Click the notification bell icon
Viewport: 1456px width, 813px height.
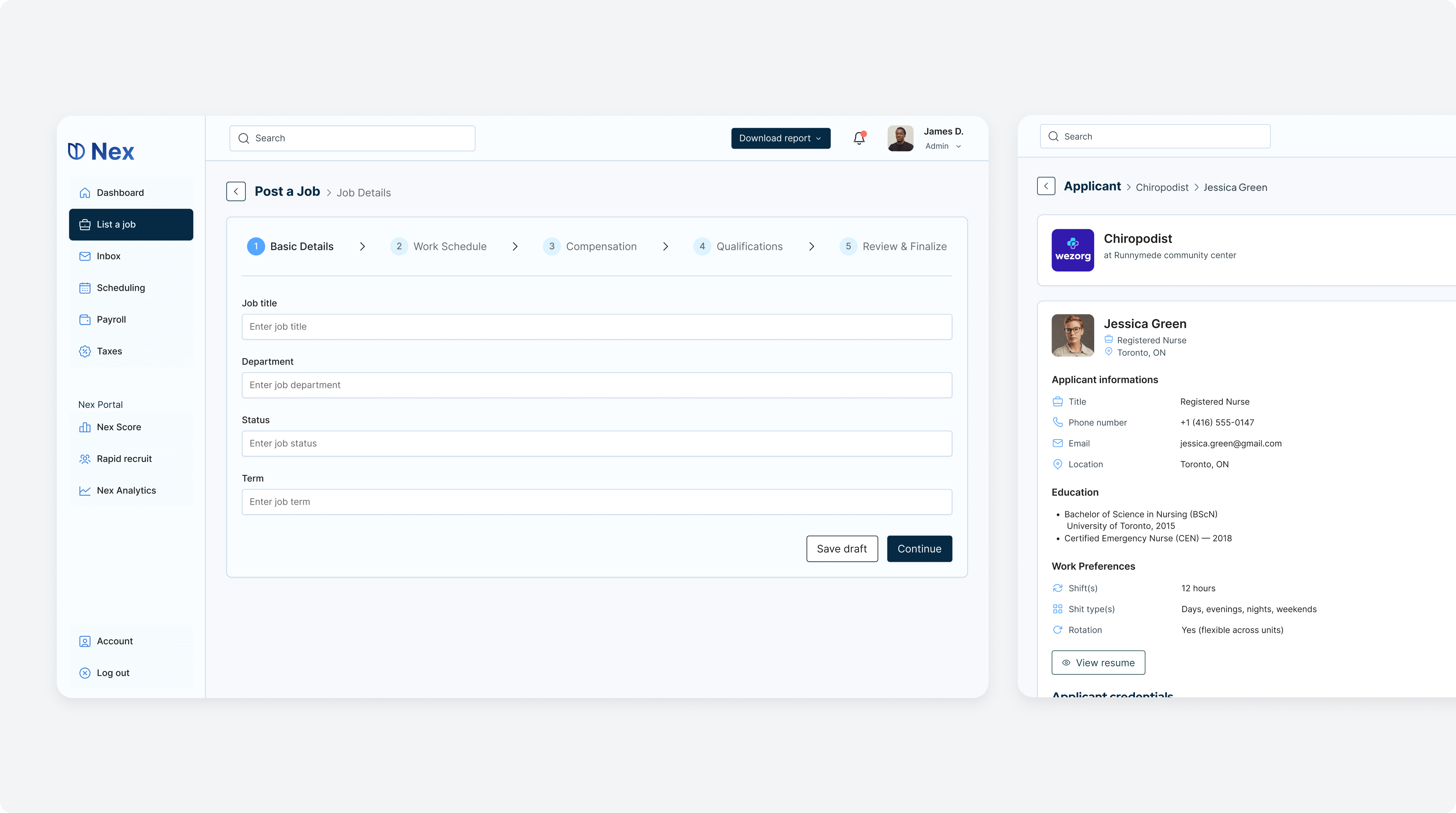859,138
